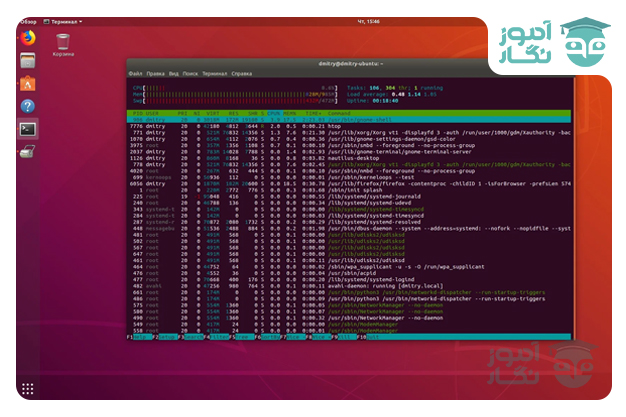Open the Files manager dock icon
Screen dimensions: 626x417
[x=28, y=61]
